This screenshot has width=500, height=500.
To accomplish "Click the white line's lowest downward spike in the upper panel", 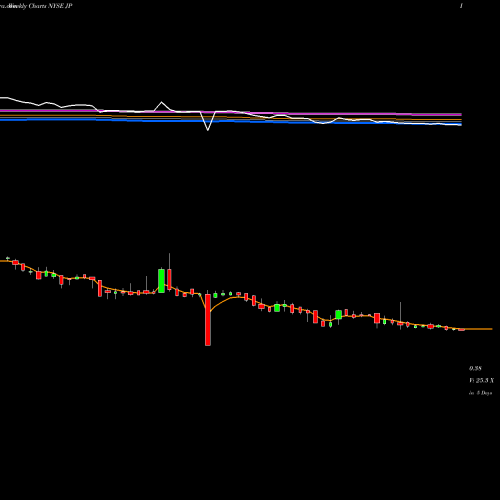I will tap(208, 130).
